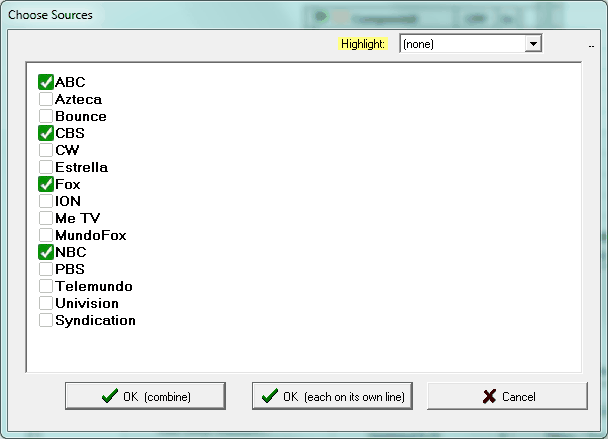
Task: Enable the Univision checkbox
Action: [46, 303]
